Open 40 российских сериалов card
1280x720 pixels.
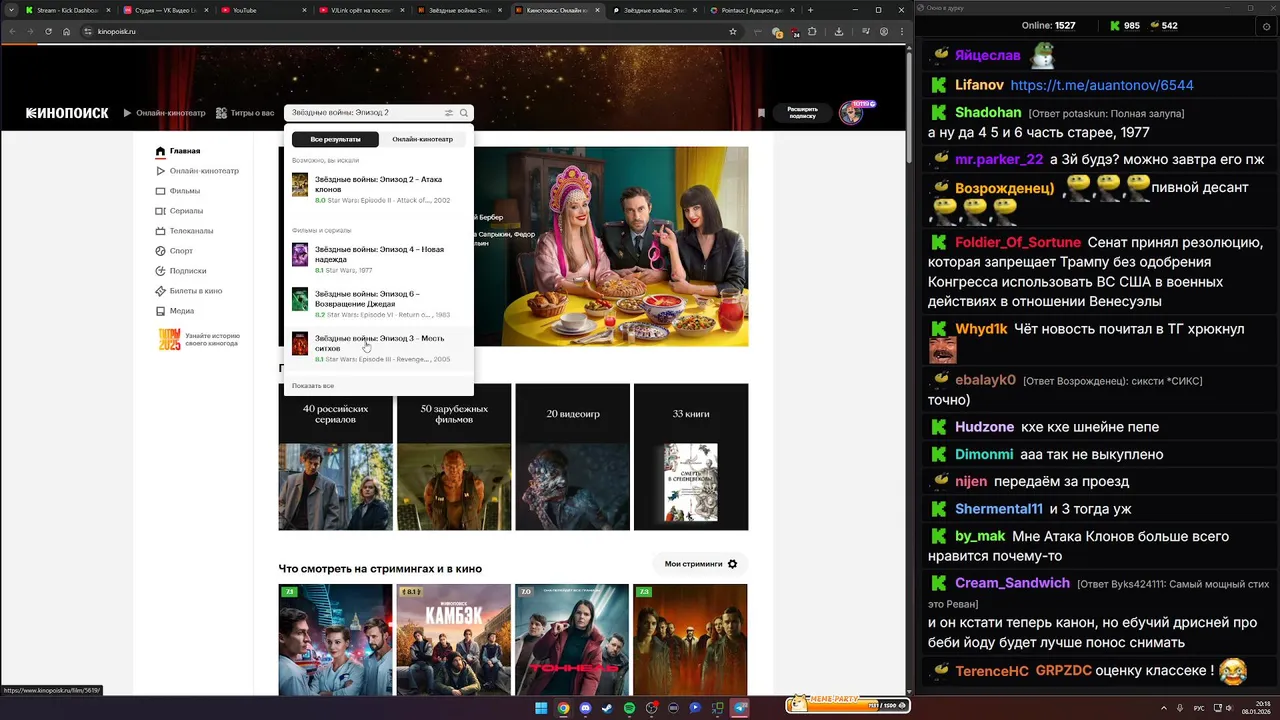coord(335,457)
